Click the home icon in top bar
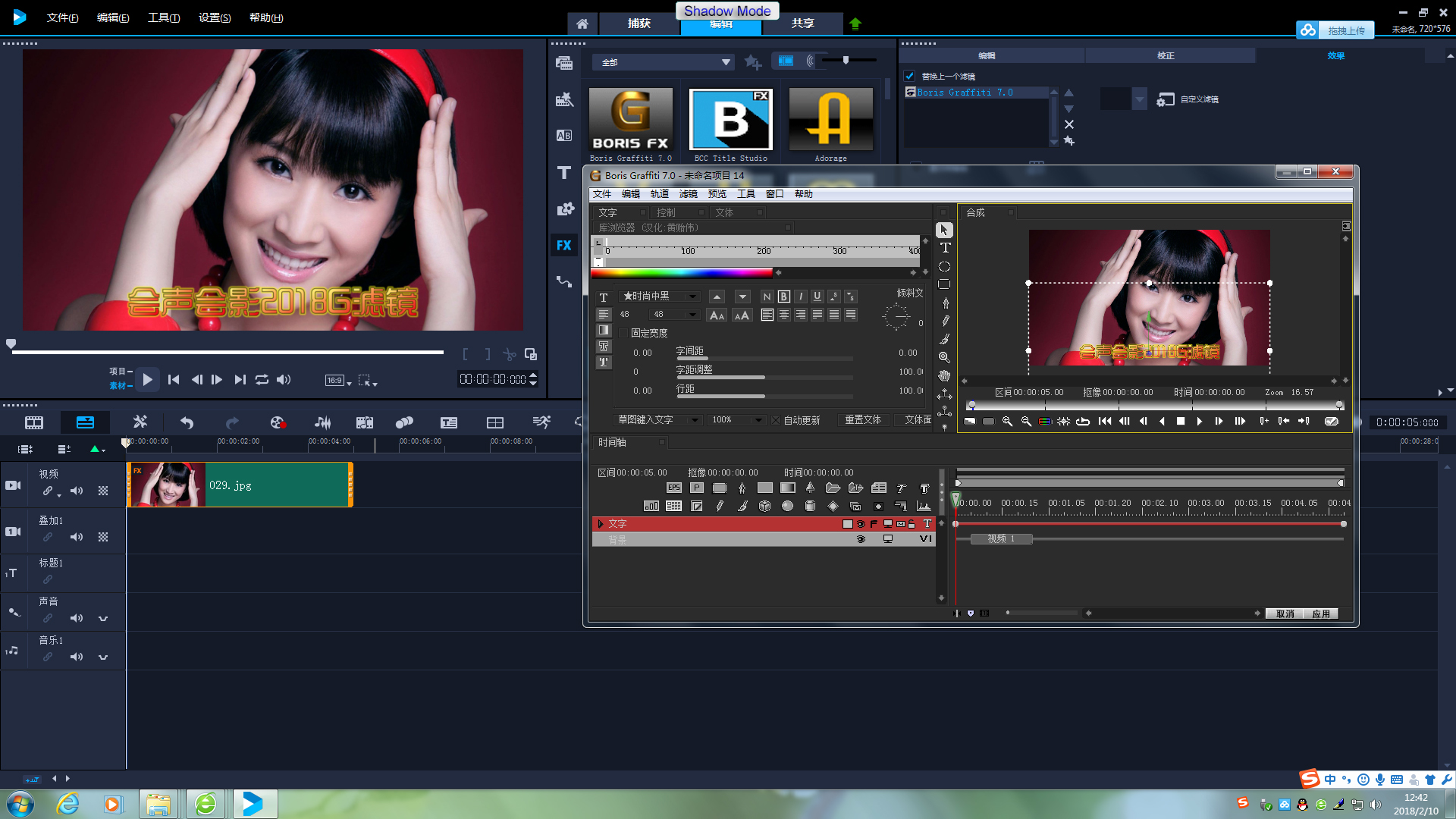Image resolution: width=1456 pixels, height=819 pixels. 582,24
